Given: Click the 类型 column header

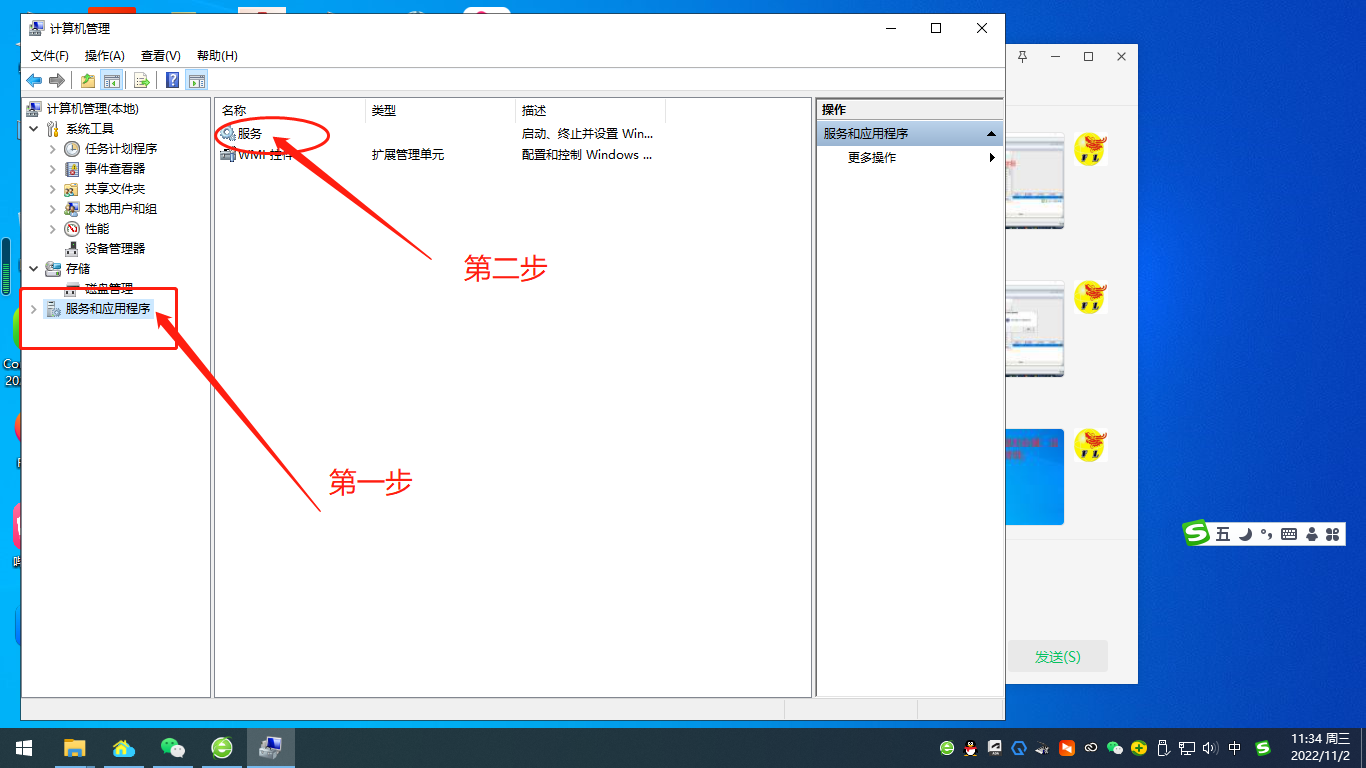Looking at the screenshot, I should 441,111.
